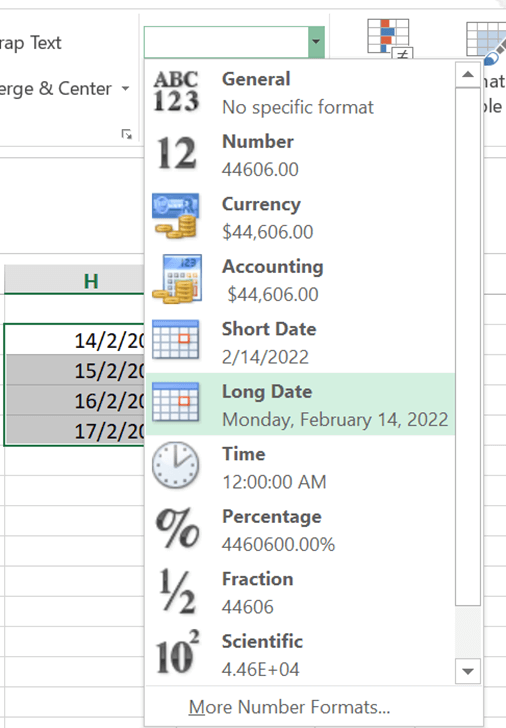Select the Scientific notation icon

(x=177, y=652)
